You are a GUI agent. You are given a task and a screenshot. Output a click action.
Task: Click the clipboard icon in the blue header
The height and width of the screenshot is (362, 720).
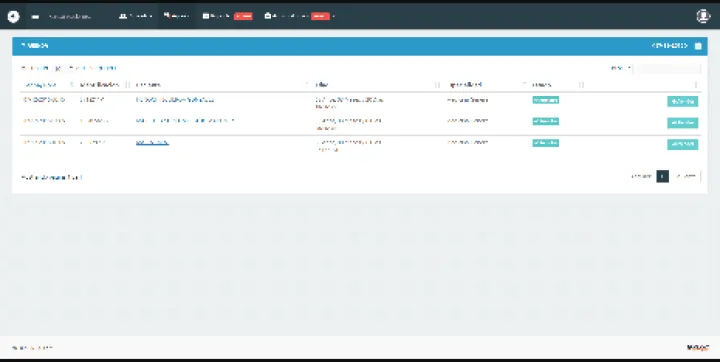click(698, 46)
